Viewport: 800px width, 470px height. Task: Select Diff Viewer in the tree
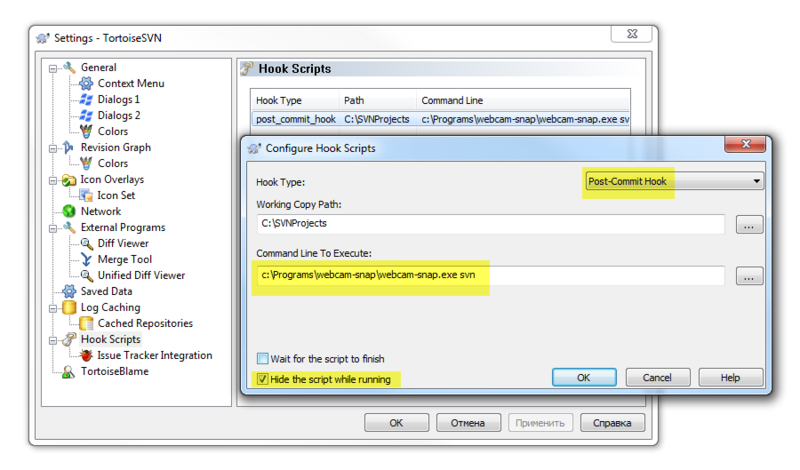point(123,243)
